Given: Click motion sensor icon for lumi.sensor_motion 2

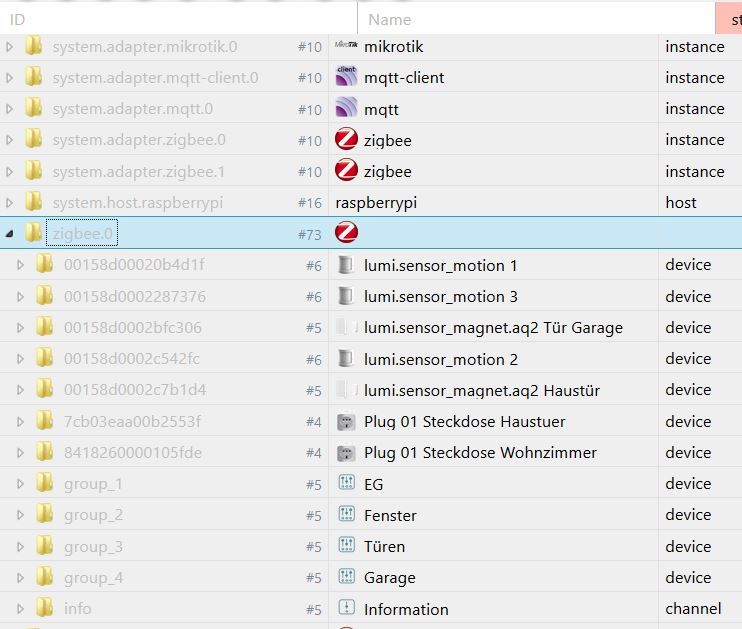Looking at the screenshot, I should coord(346,358).
